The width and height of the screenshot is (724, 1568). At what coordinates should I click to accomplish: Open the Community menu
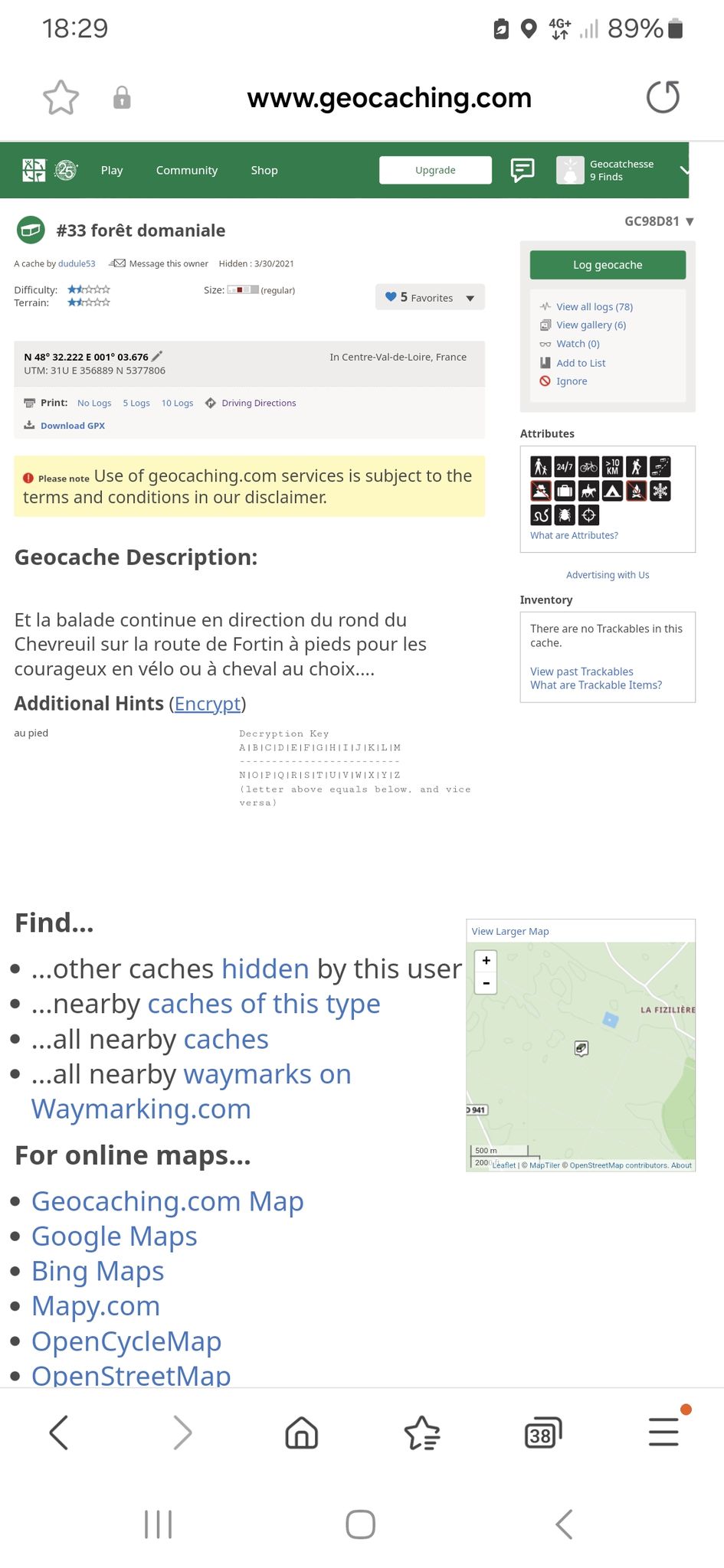[187, 170]
